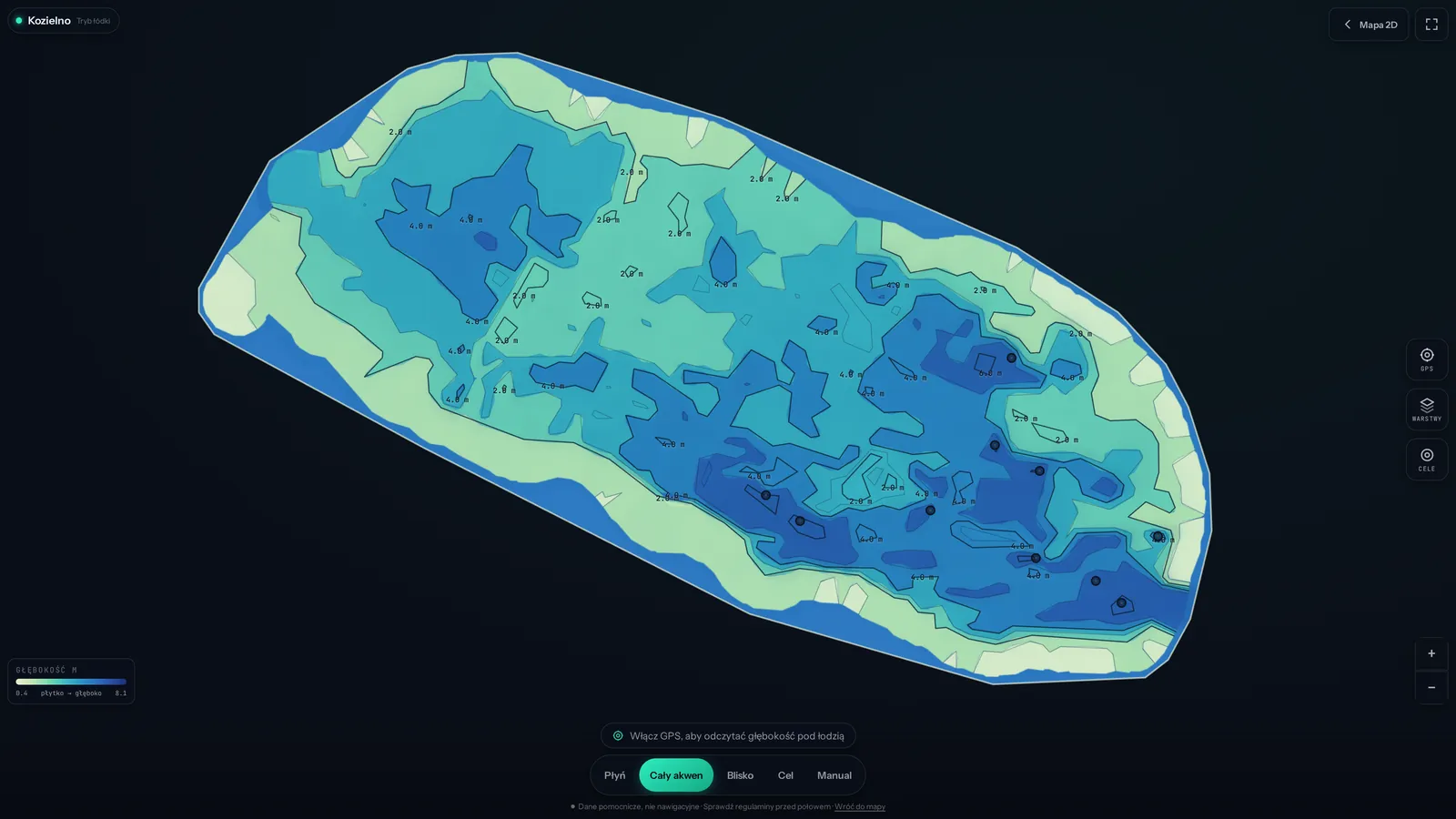Zoom out with the minus button
This screenshot has width=1456, height=819.
tap(1431, 687)
